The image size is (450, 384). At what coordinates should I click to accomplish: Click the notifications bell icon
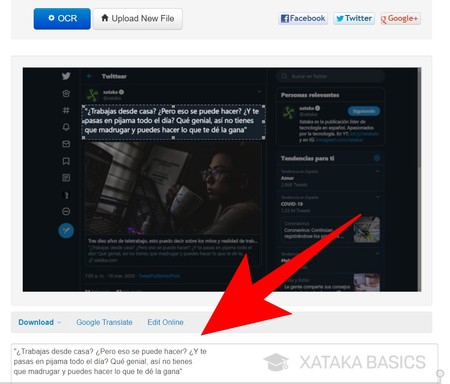tap(66, 127)
